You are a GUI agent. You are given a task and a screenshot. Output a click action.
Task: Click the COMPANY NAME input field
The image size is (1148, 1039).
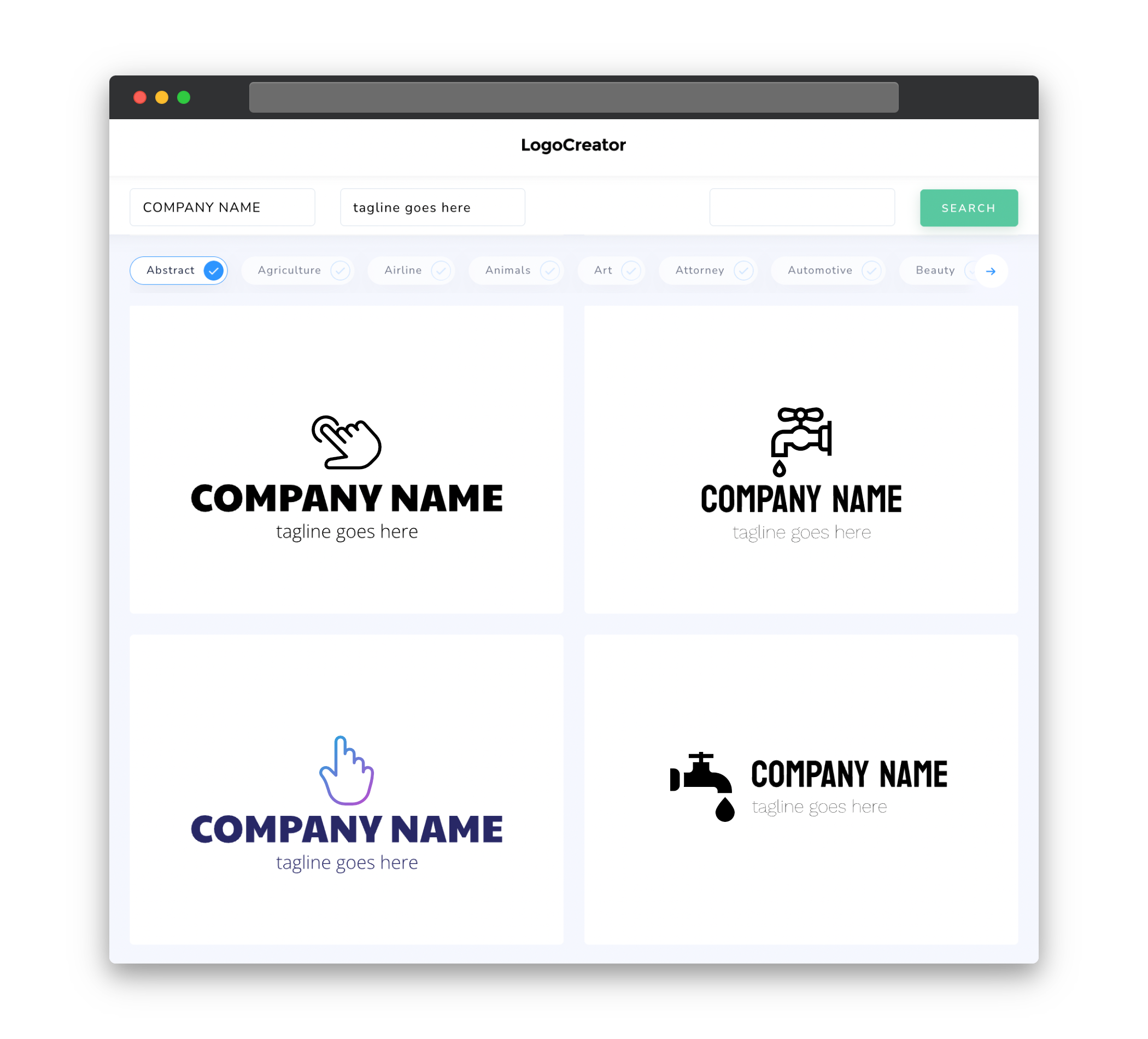(x=224, y=207)
